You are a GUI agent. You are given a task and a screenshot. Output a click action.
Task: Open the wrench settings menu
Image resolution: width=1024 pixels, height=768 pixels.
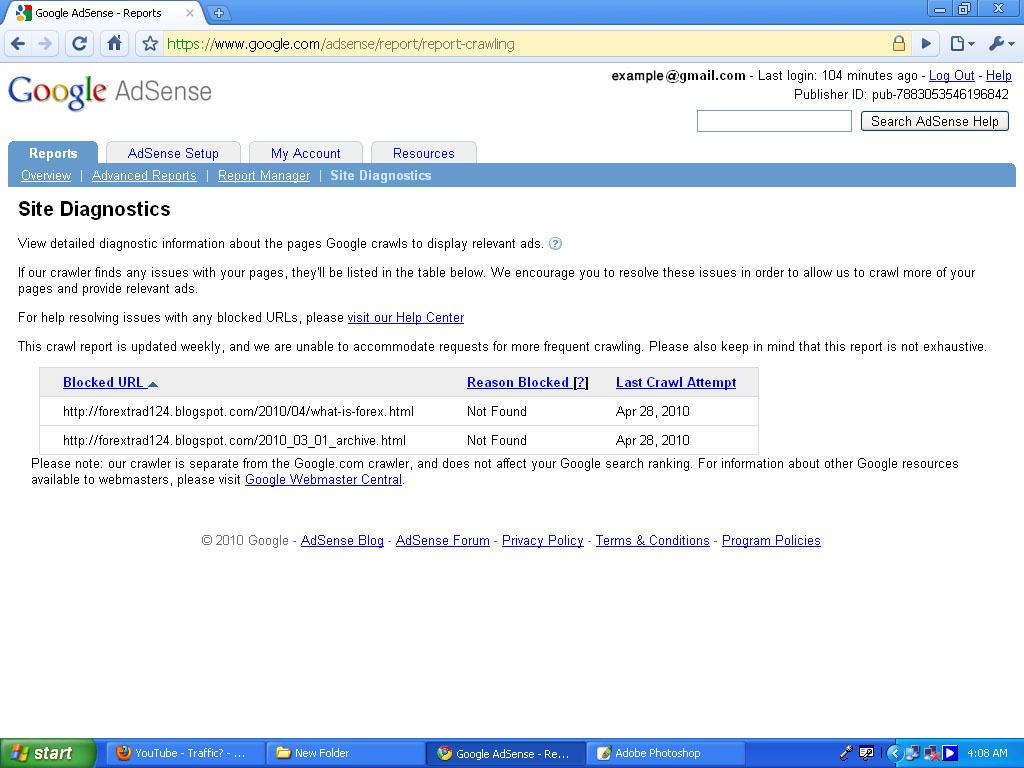[x=1001, y=44]
